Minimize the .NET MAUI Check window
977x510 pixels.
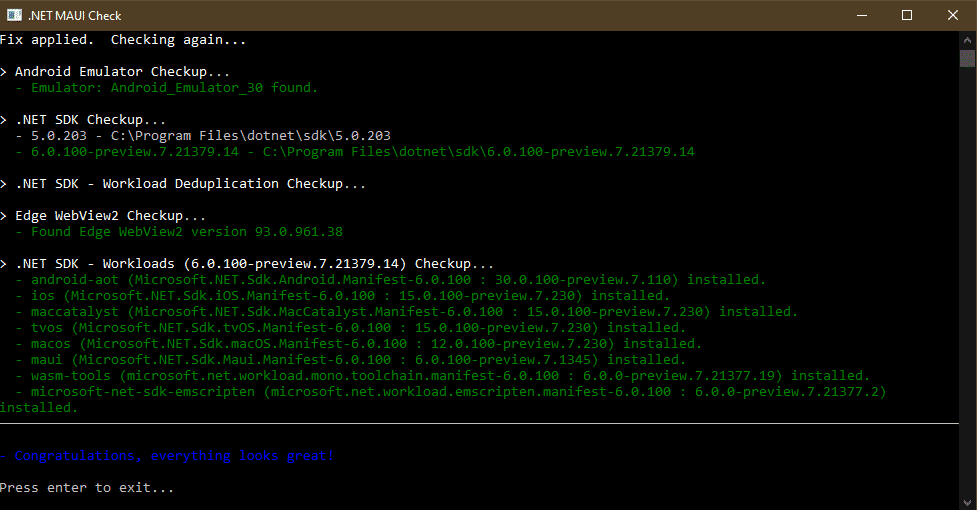(862, 15)
